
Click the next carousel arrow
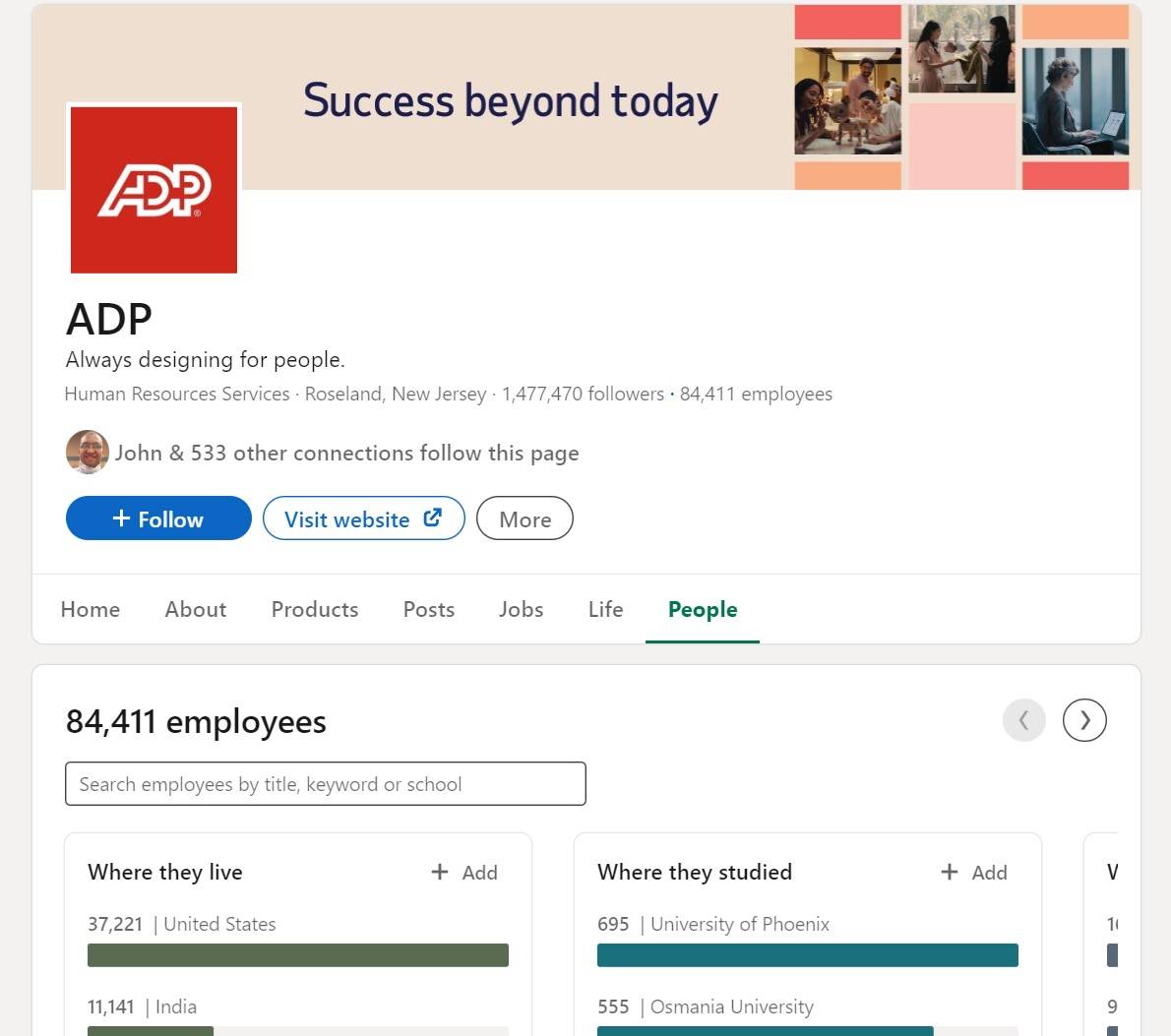point(1083,720)
